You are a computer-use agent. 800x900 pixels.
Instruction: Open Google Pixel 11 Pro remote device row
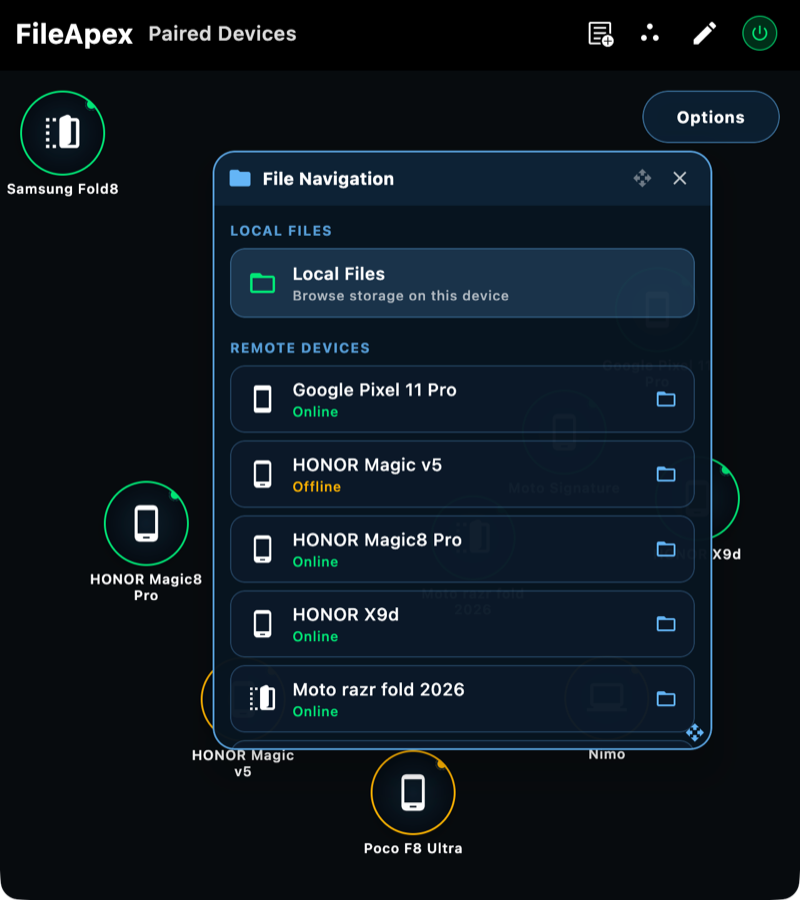(462, 399)
